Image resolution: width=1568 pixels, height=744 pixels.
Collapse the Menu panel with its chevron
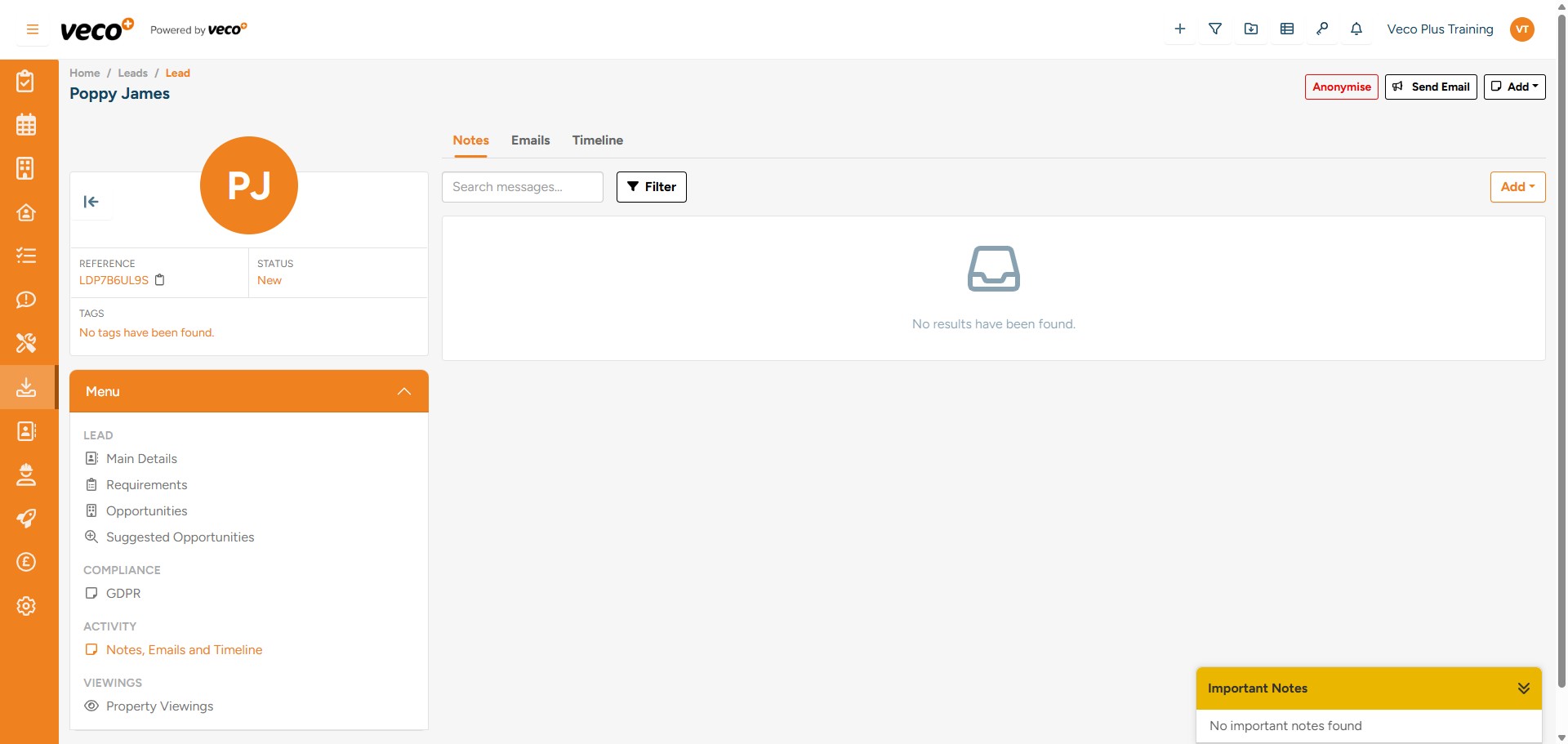(x=403, y=391)
